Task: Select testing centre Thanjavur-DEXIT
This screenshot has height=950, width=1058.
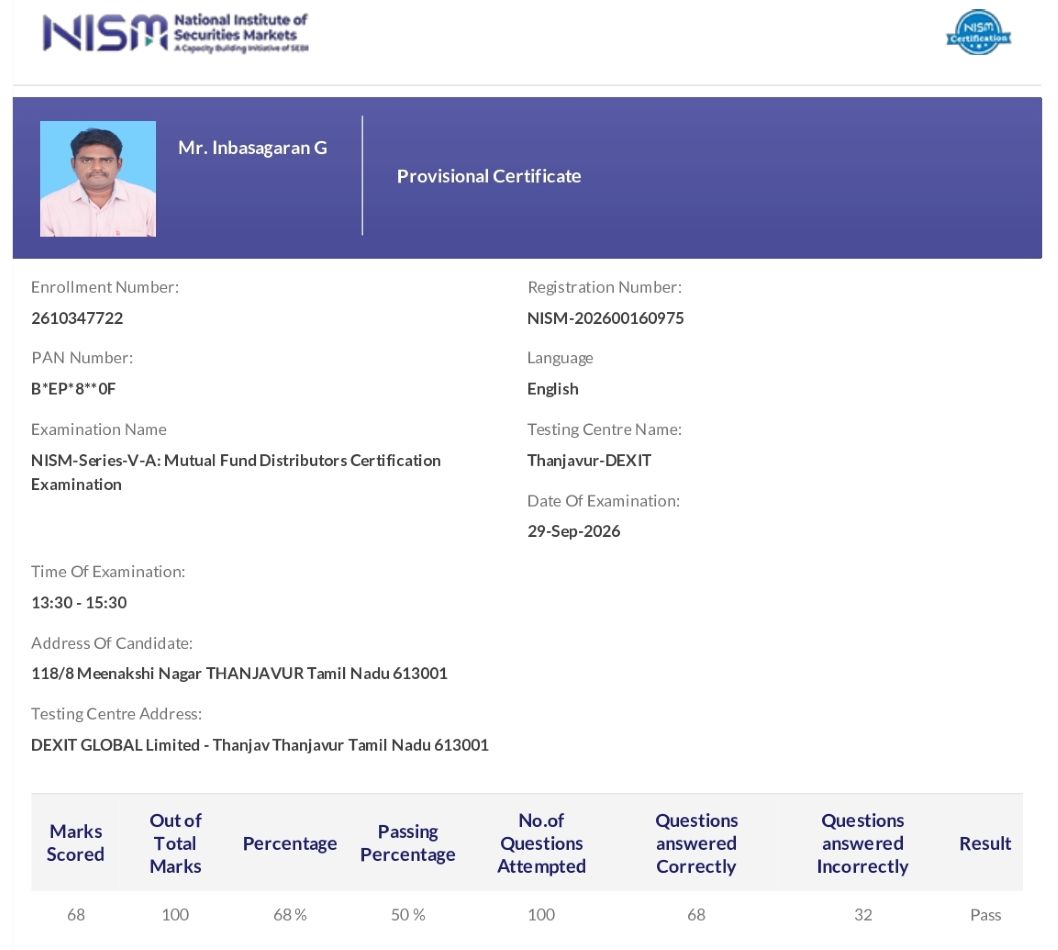Action: 589,461
